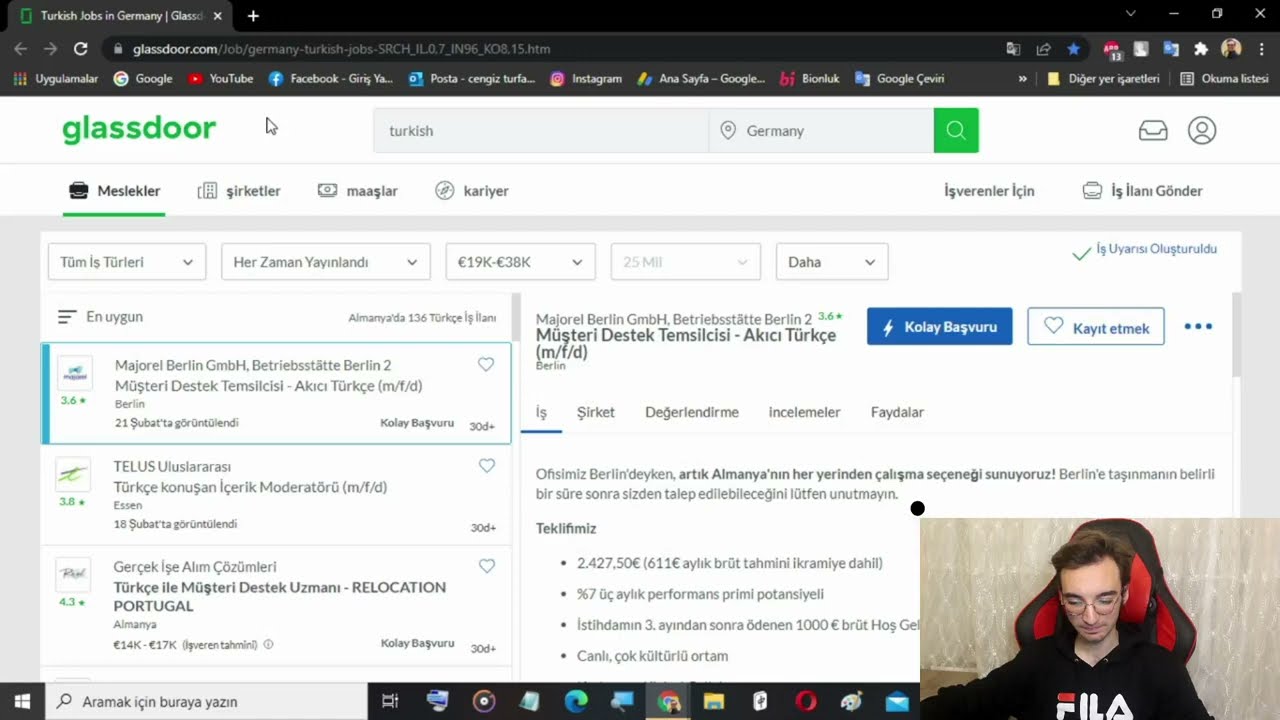Open Task View in the taskbar

click(391, 702)
